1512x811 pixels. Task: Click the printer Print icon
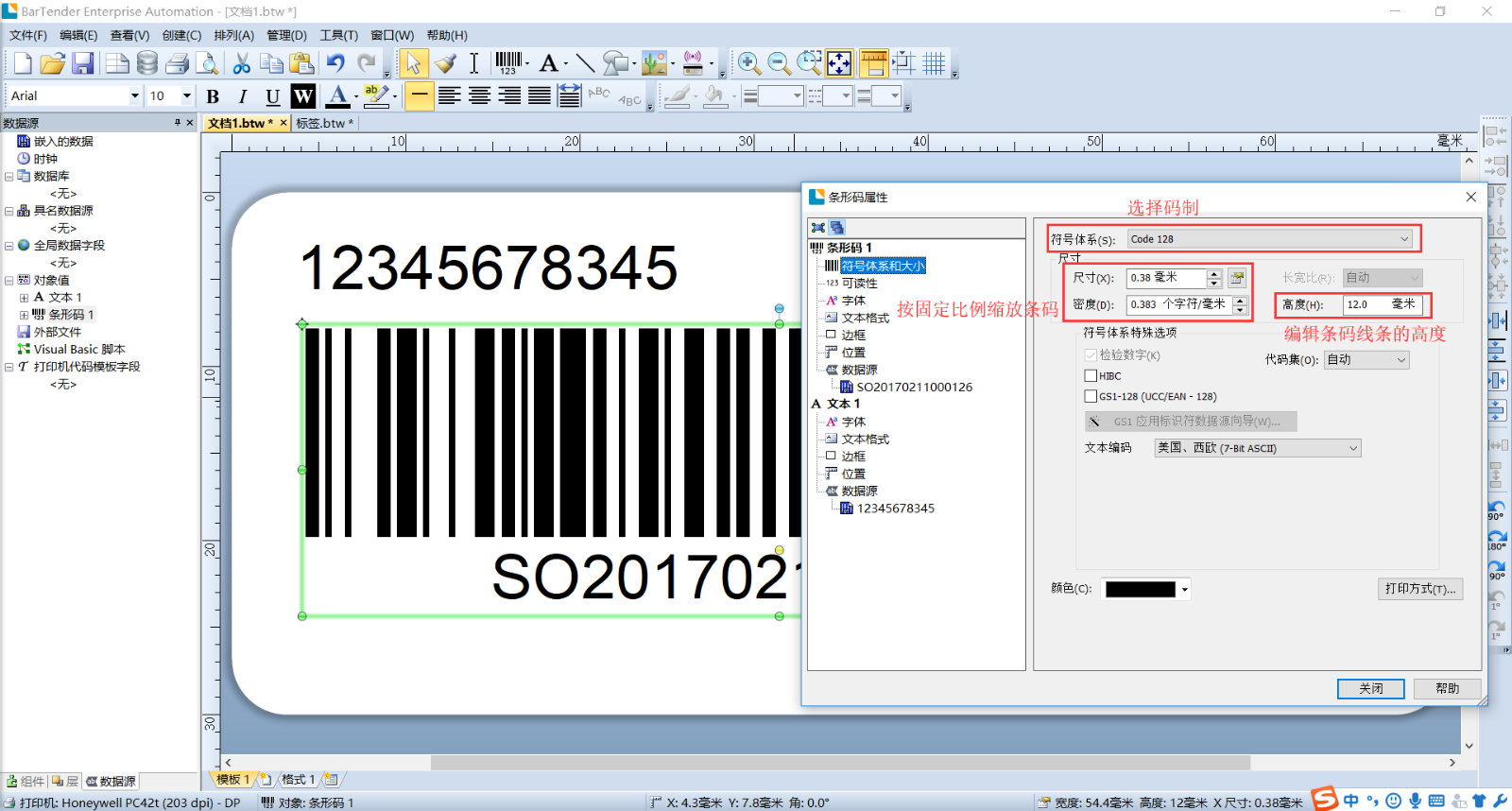(177, 63)
